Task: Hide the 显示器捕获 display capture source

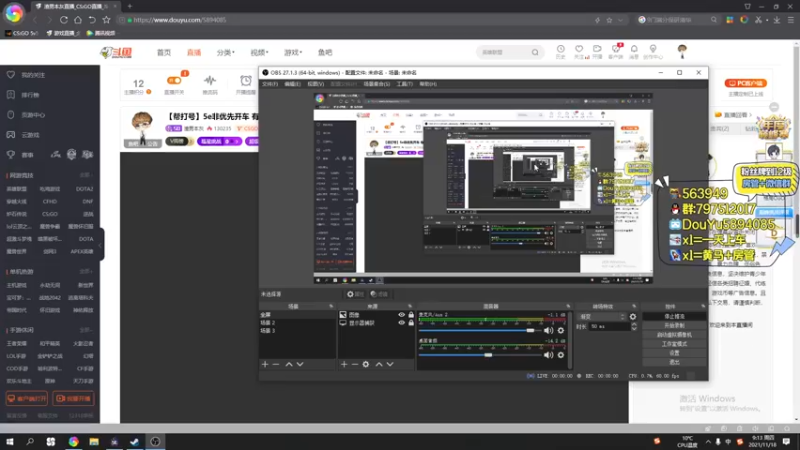Action: pos(402,323)
